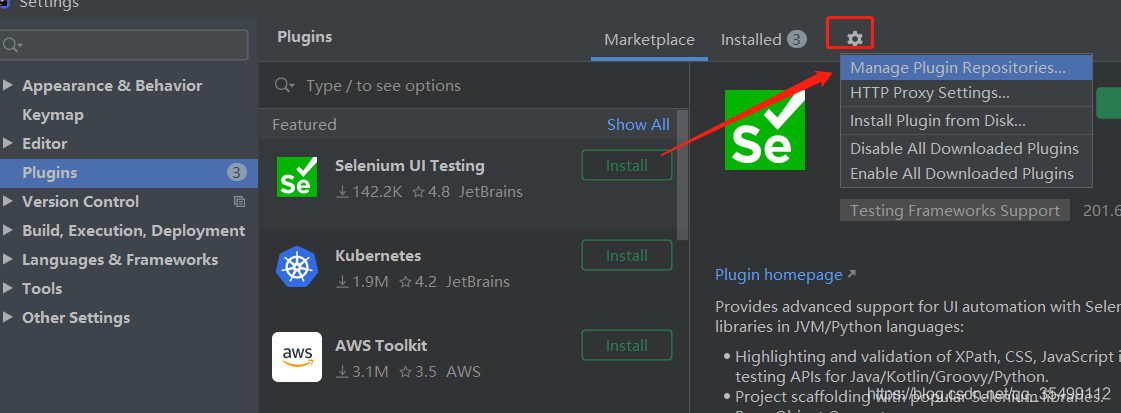Expand Appearance & Behavior section
The width and height of the screenshot is (1121, 413).
point(8,85)
